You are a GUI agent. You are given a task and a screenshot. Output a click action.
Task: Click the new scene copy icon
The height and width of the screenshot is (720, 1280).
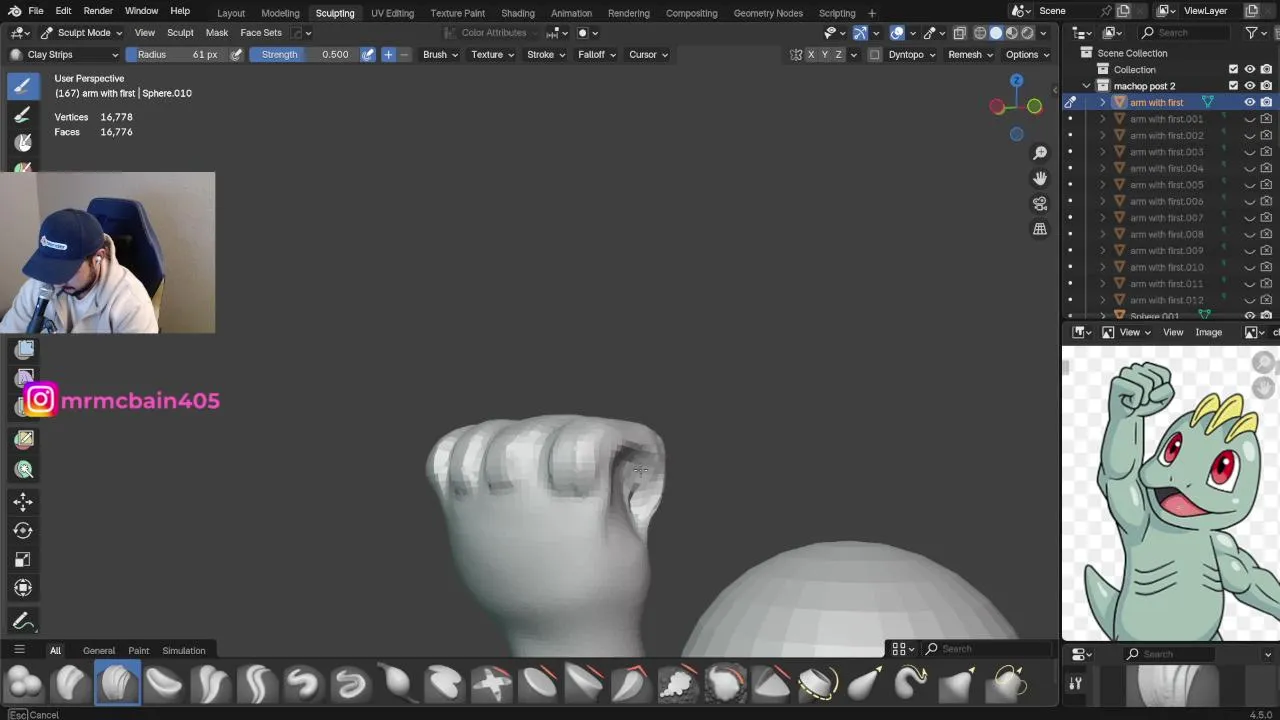pos(1123,11)
